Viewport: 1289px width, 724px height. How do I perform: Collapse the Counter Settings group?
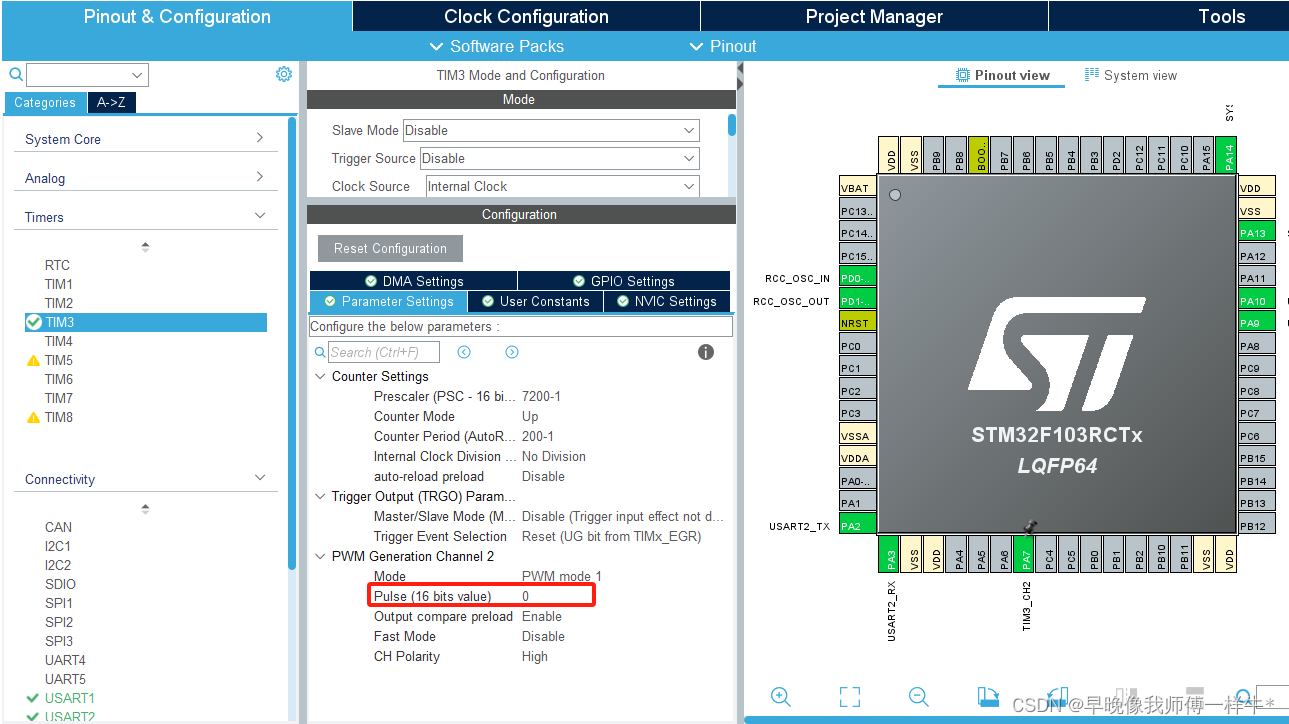click(x=320, y=376)
